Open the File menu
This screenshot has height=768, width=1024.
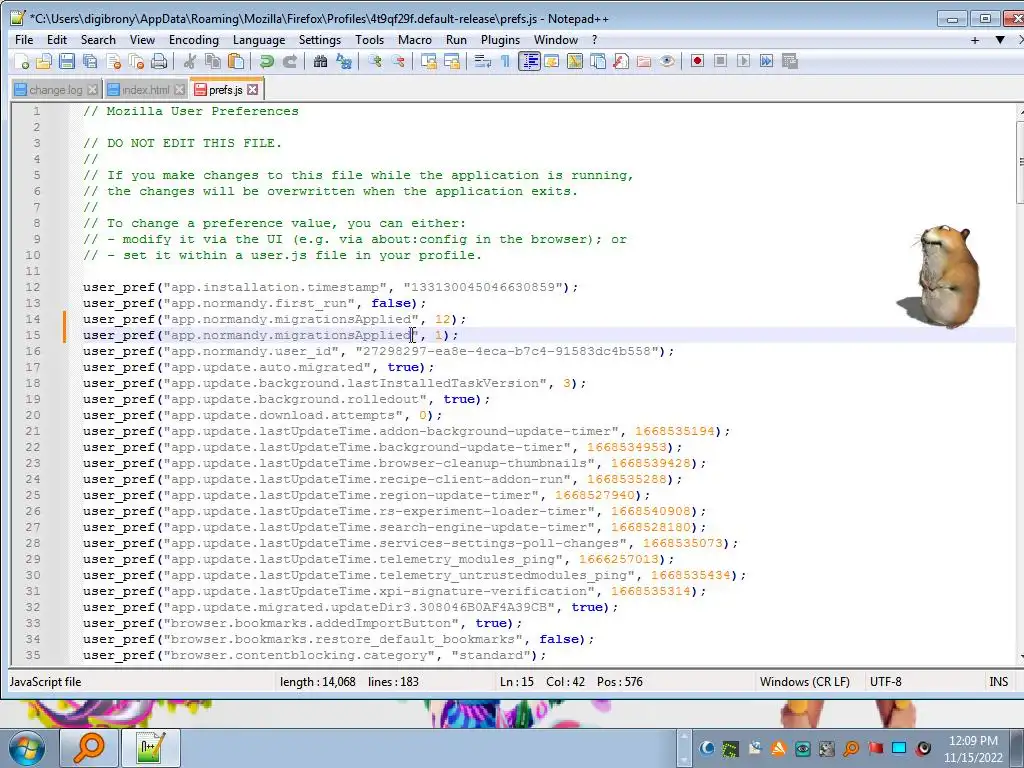(x=24, y=40)
